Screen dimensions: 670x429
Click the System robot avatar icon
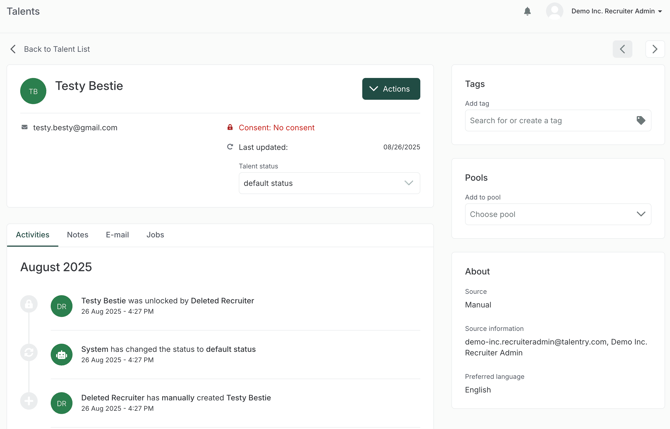[62, 354]
